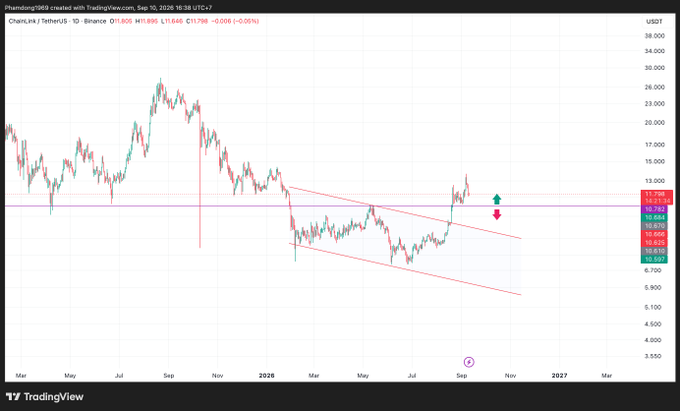This screenshot has height=411, width=680.
Task: Click the red current price tag 11.798
Action: (657, 197)
